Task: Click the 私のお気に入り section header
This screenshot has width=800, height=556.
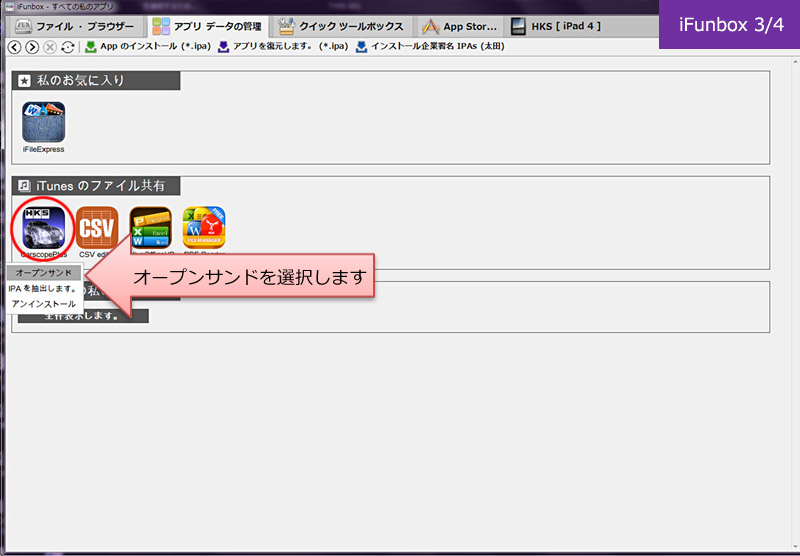Action: 96,81
